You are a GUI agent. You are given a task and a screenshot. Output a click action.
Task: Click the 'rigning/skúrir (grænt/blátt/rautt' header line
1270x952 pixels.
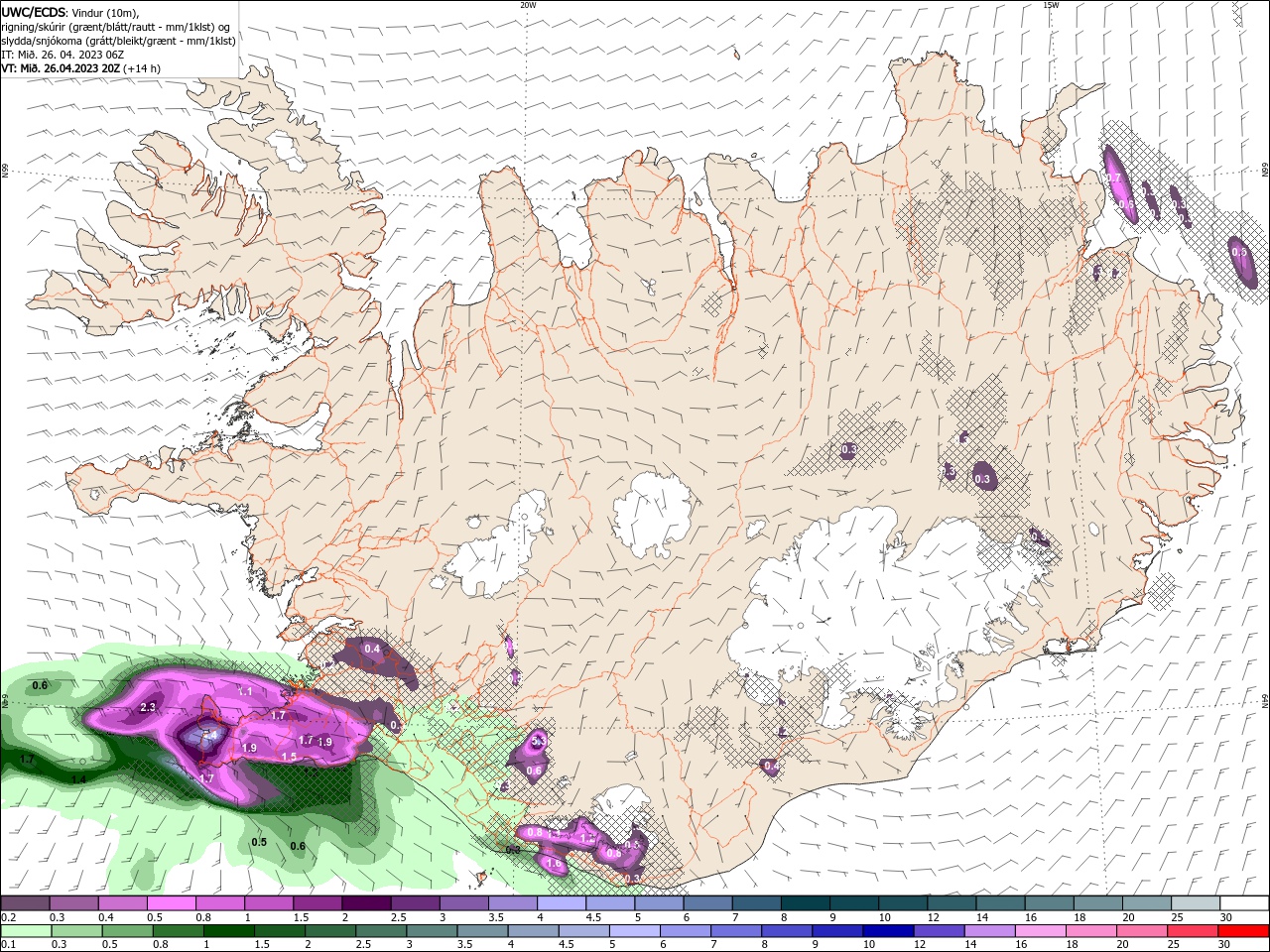116,27
